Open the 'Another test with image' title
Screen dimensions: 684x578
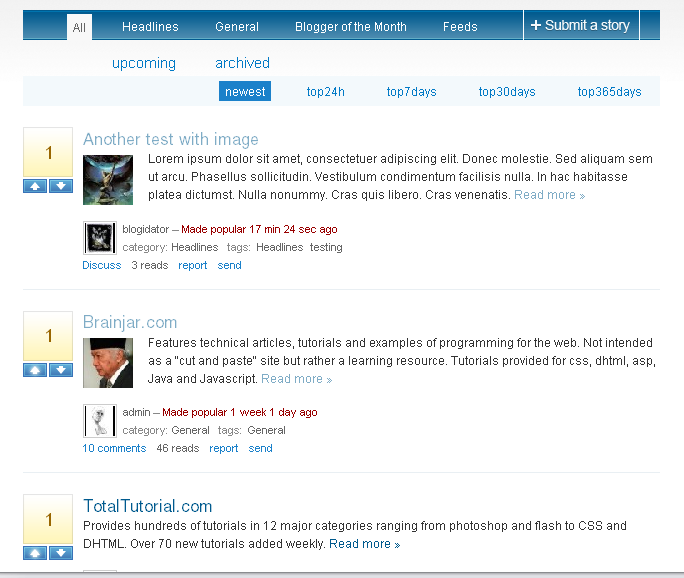pyautogui.click(x=171, y=140)
